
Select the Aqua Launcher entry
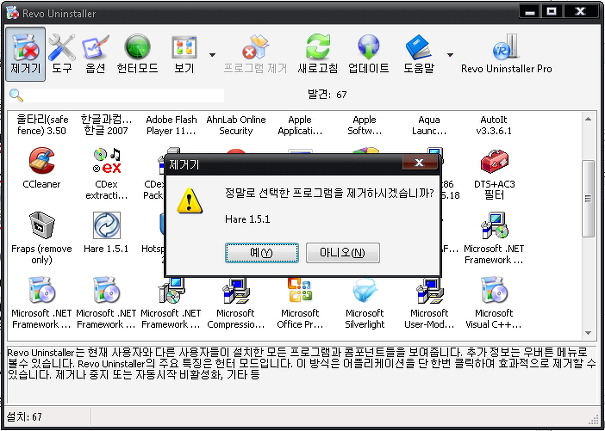click(x=429, y=125)
